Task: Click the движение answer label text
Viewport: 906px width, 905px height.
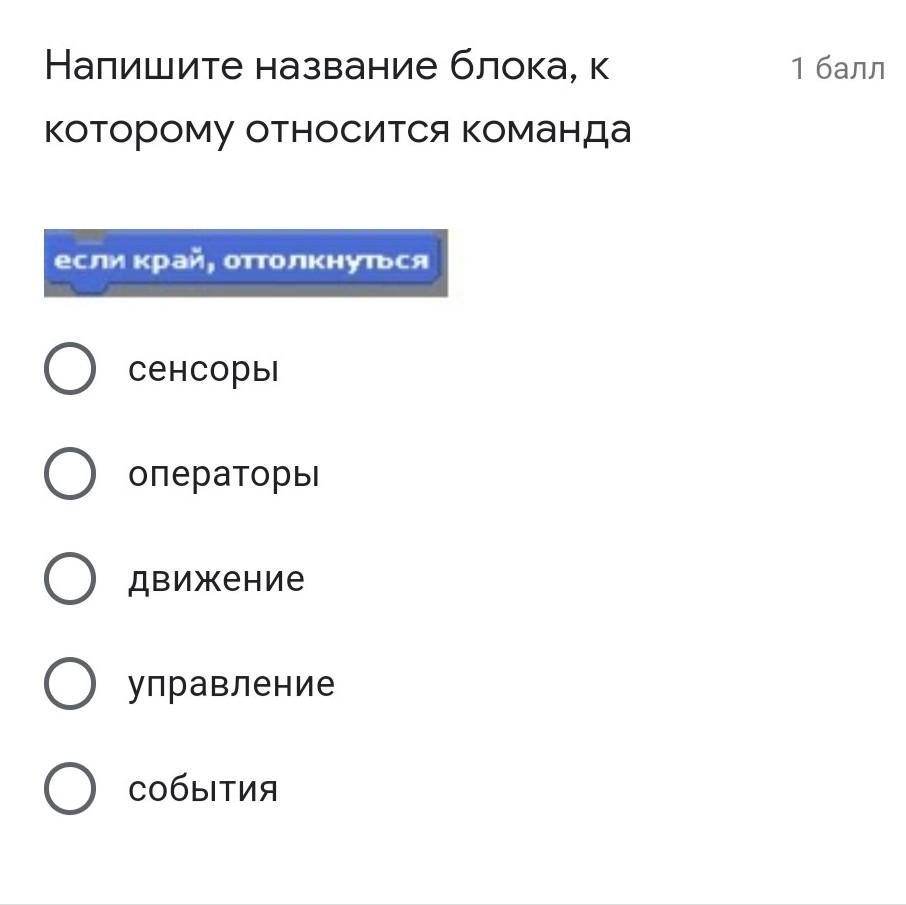Action: pos(216,580)
